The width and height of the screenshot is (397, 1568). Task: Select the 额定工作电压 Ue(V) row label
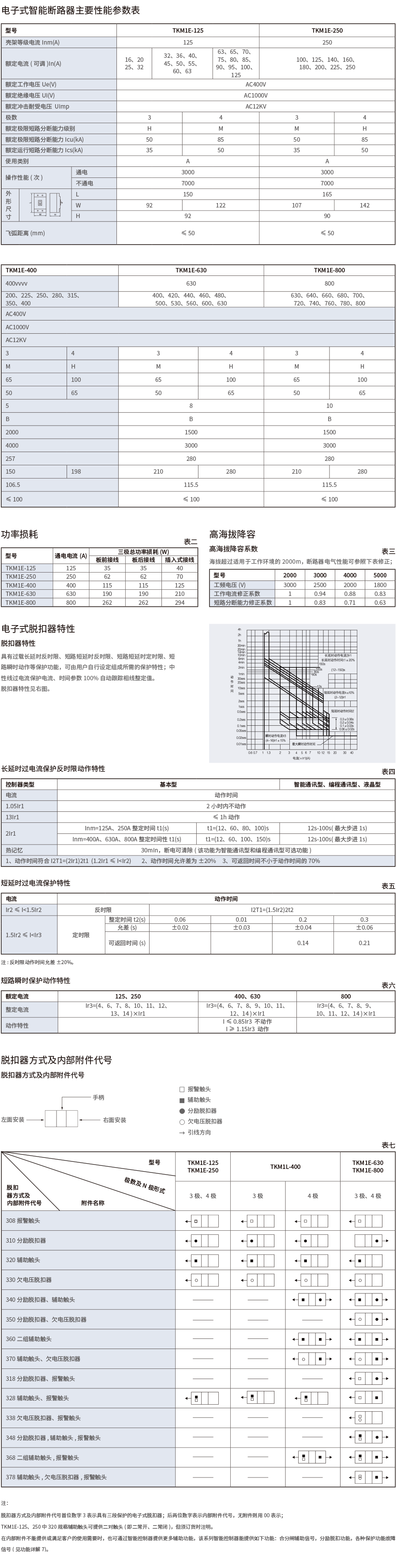(31, 85)
